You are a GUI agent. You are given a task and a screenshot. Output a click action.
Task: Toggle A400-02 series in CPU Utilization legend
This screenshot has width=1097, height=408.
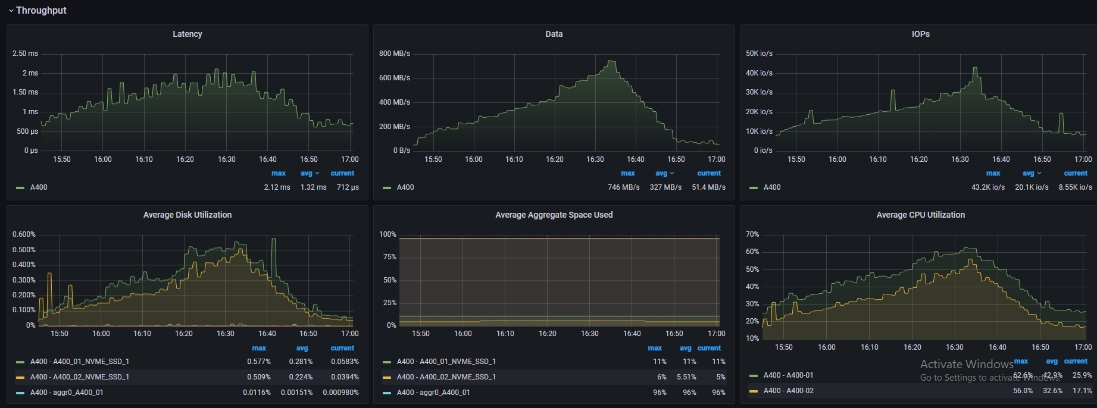tap(788, 391)
